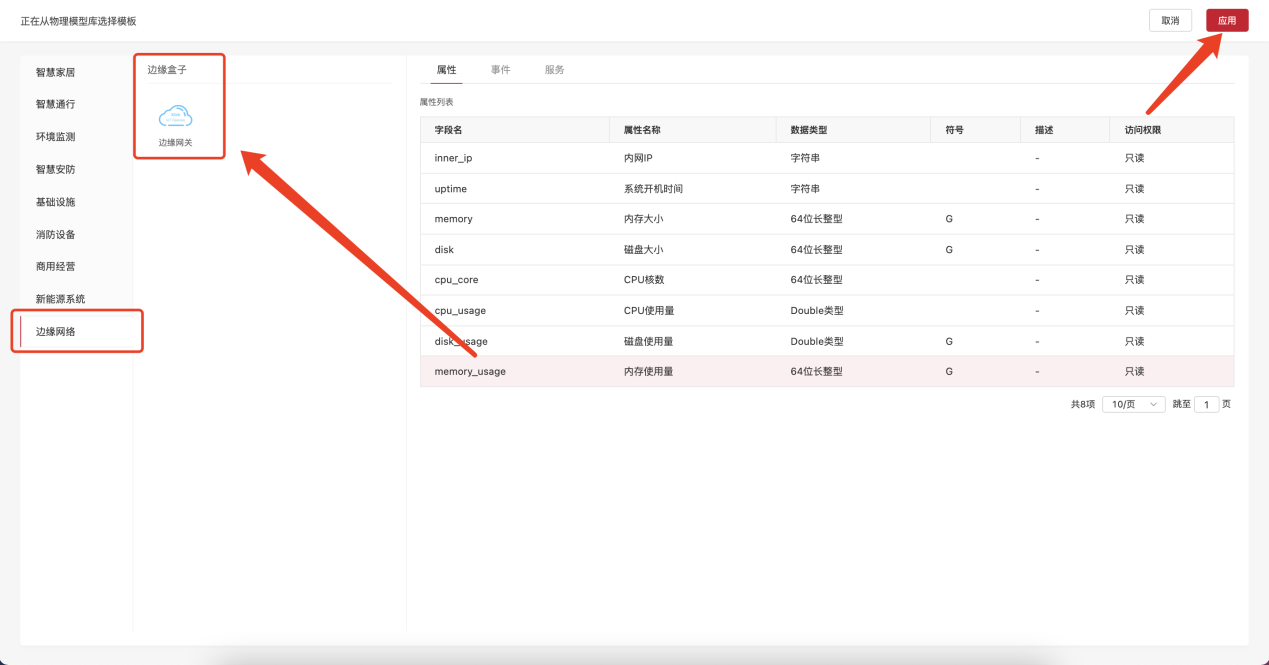Select 基础设施 category

click(x=56, y=202)
